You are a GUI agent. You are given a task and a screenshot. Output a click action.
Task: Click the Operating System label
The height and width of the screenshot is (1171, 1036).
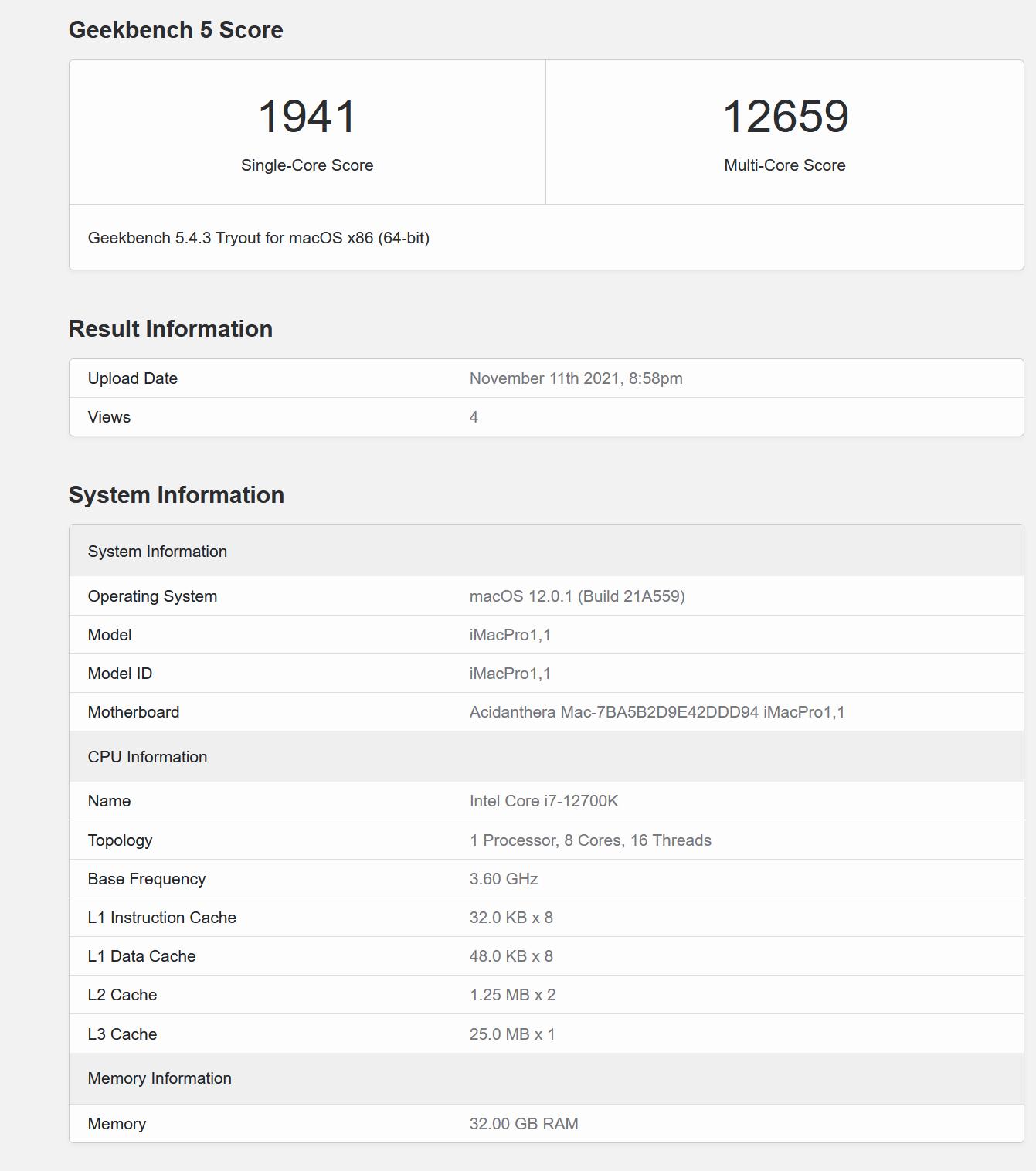(x=152, y=596)
